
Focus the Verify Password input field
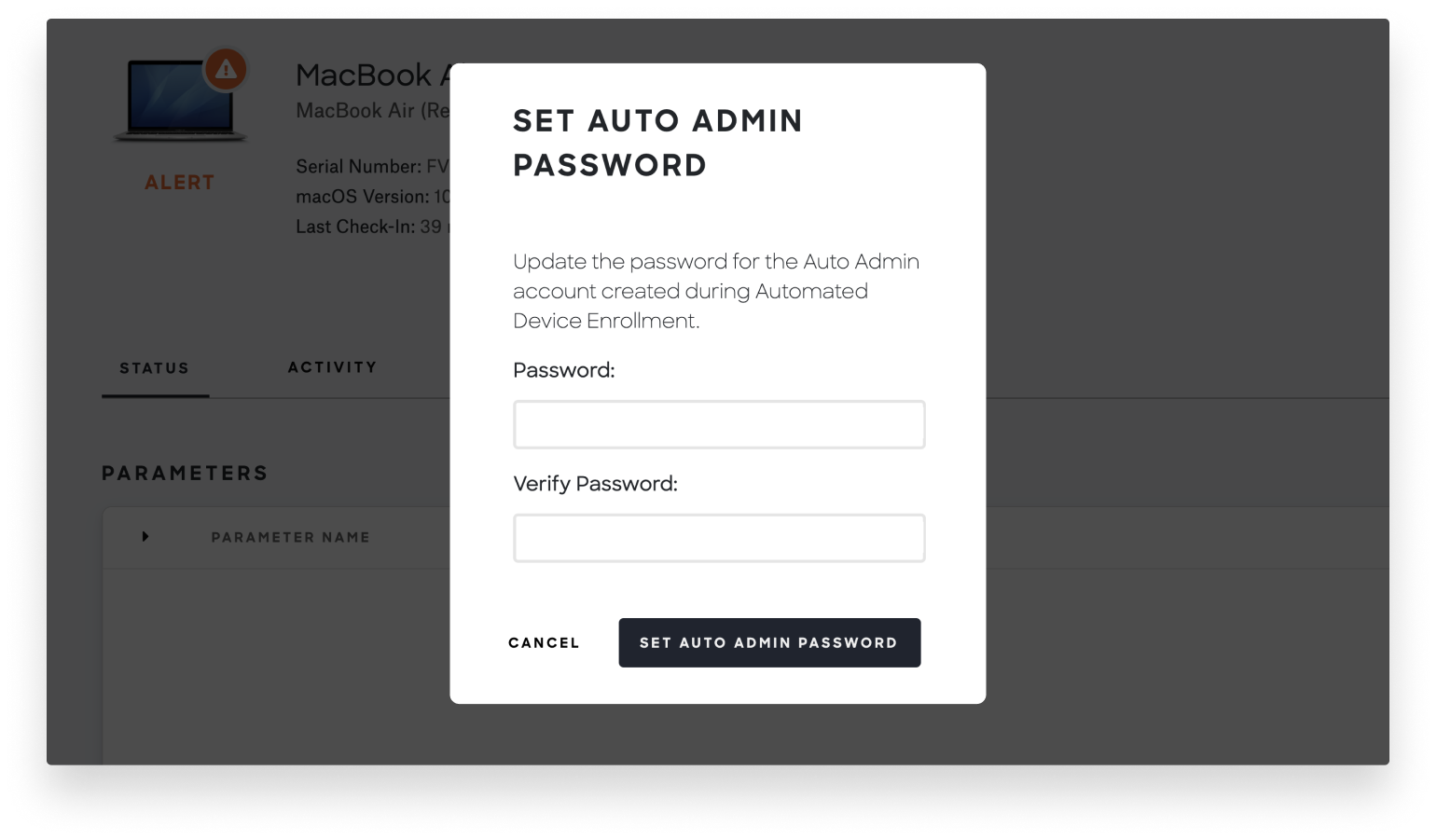tap(718, 538)
